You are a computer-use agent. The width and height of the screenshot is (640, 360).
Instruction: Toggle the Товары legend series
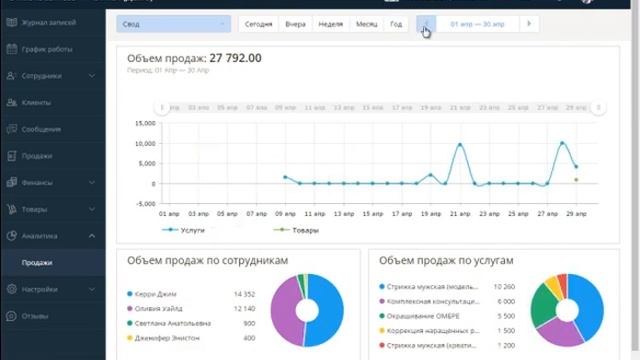pos(296,230)
